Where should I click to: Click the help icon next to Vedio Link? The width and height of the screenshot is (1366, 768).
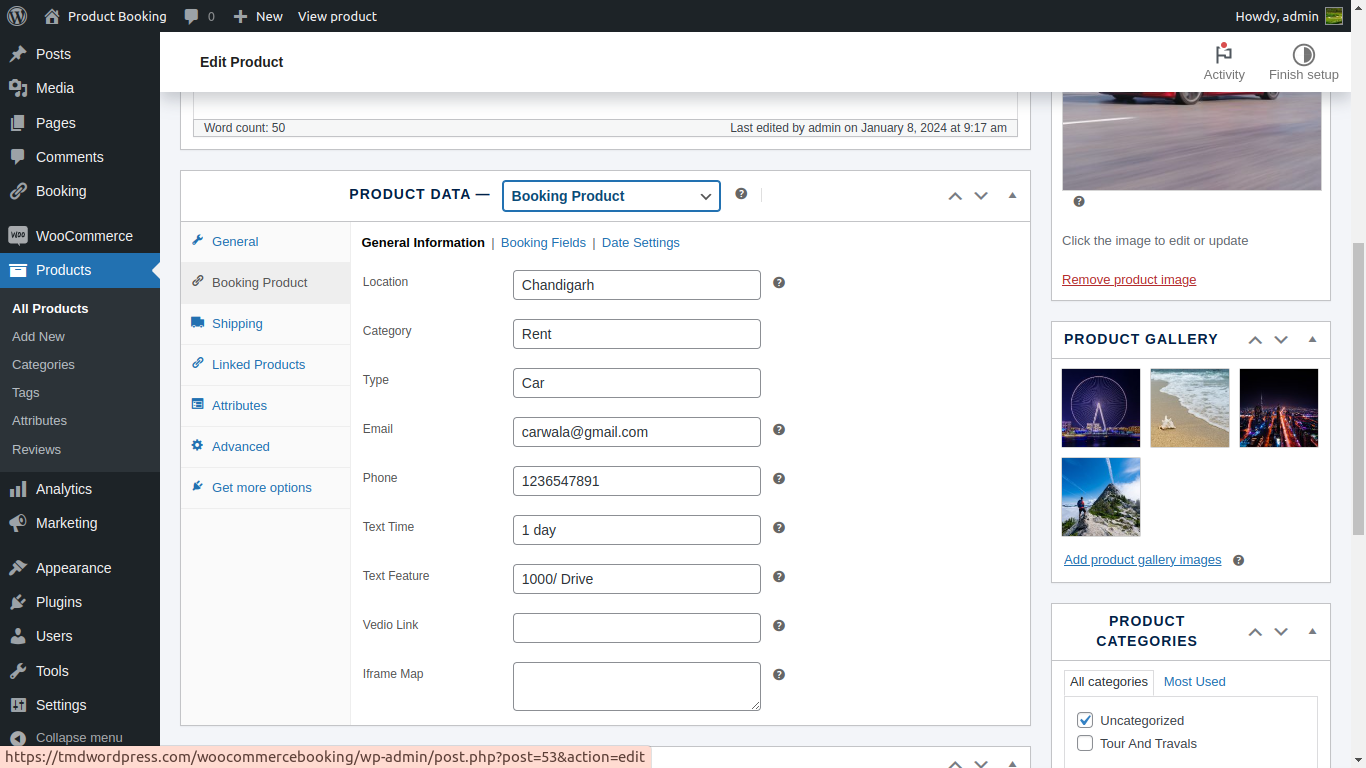pyautogui.click(x=779, y=626)
